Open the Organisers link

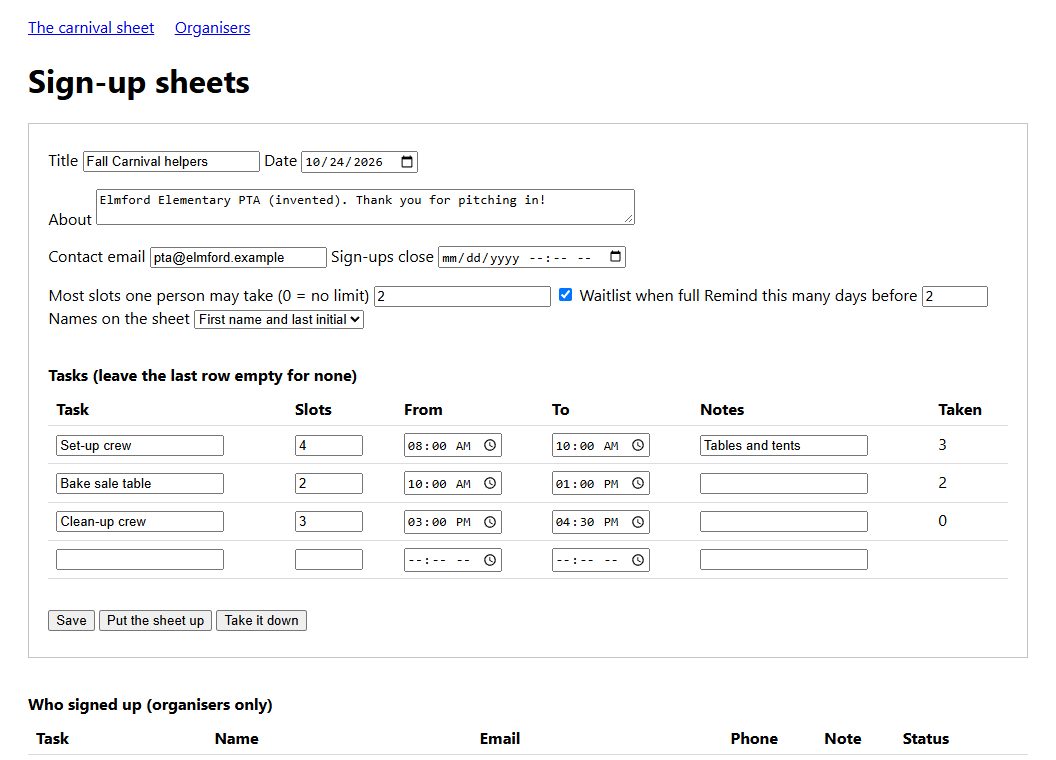(x=212, y=28)
